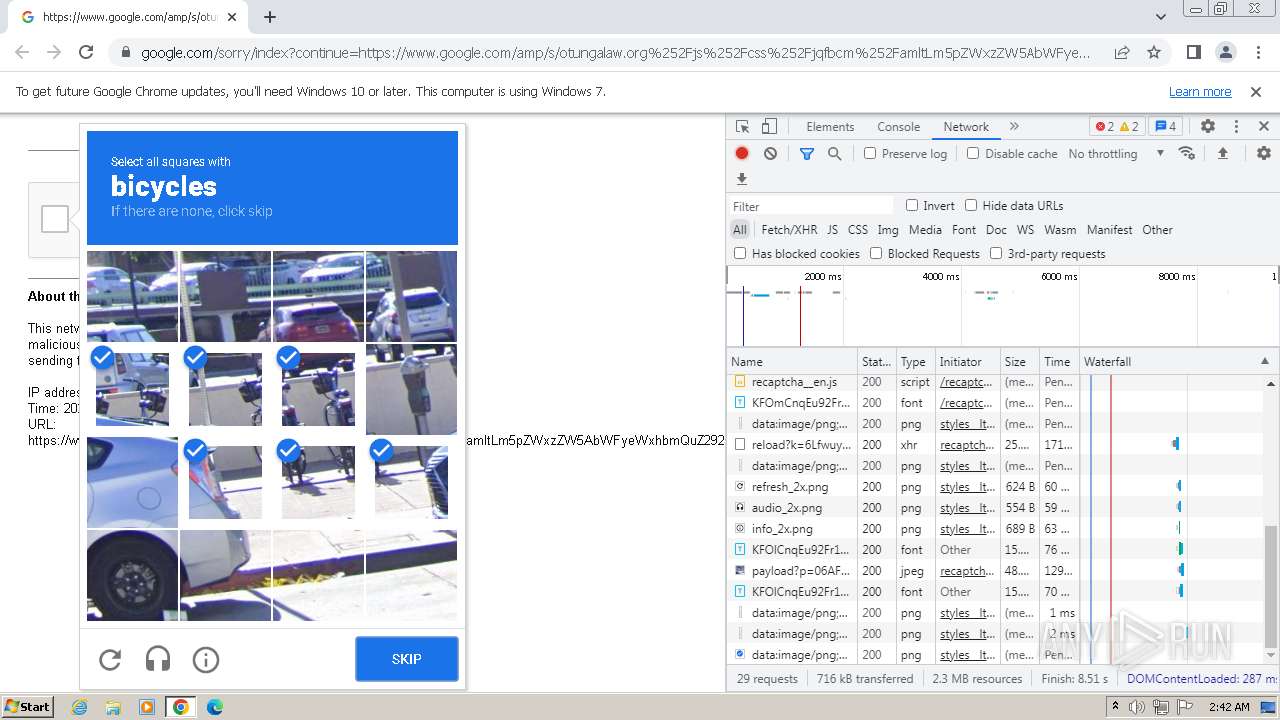
Task: Filter by Fetch/XHR type
Action: [x=789, y=230]
